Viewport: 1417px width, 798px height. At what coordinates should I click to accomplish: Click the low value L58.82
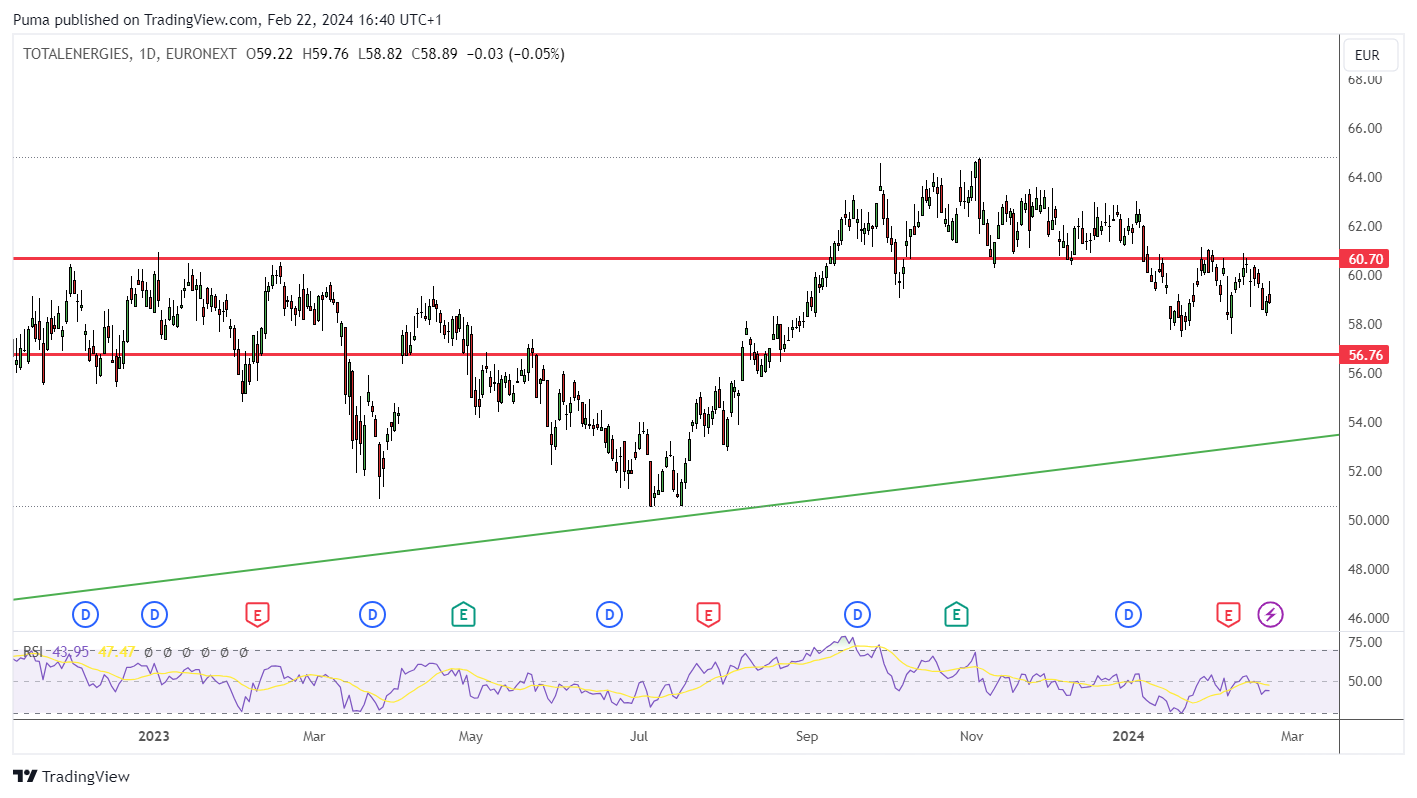[379, 54]
